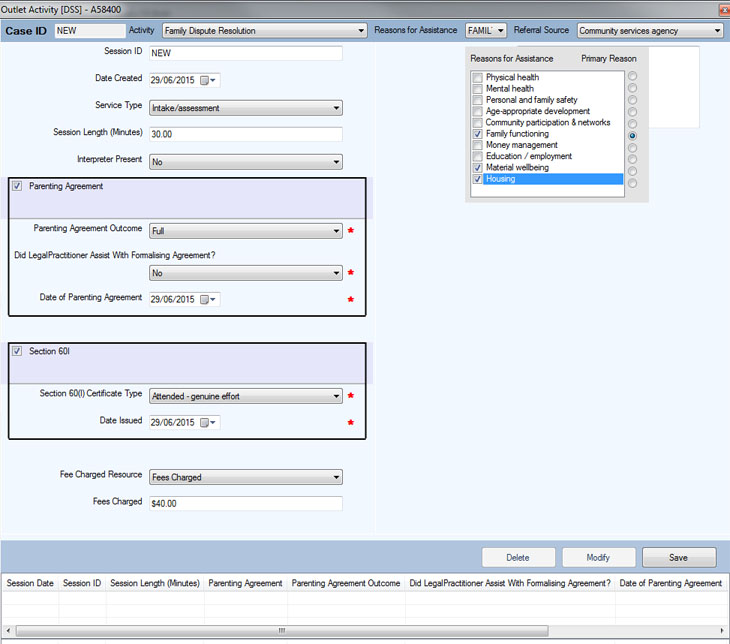
Task: Uncheck the Parenting Agreement checkbox
Action: coord(17,186)
